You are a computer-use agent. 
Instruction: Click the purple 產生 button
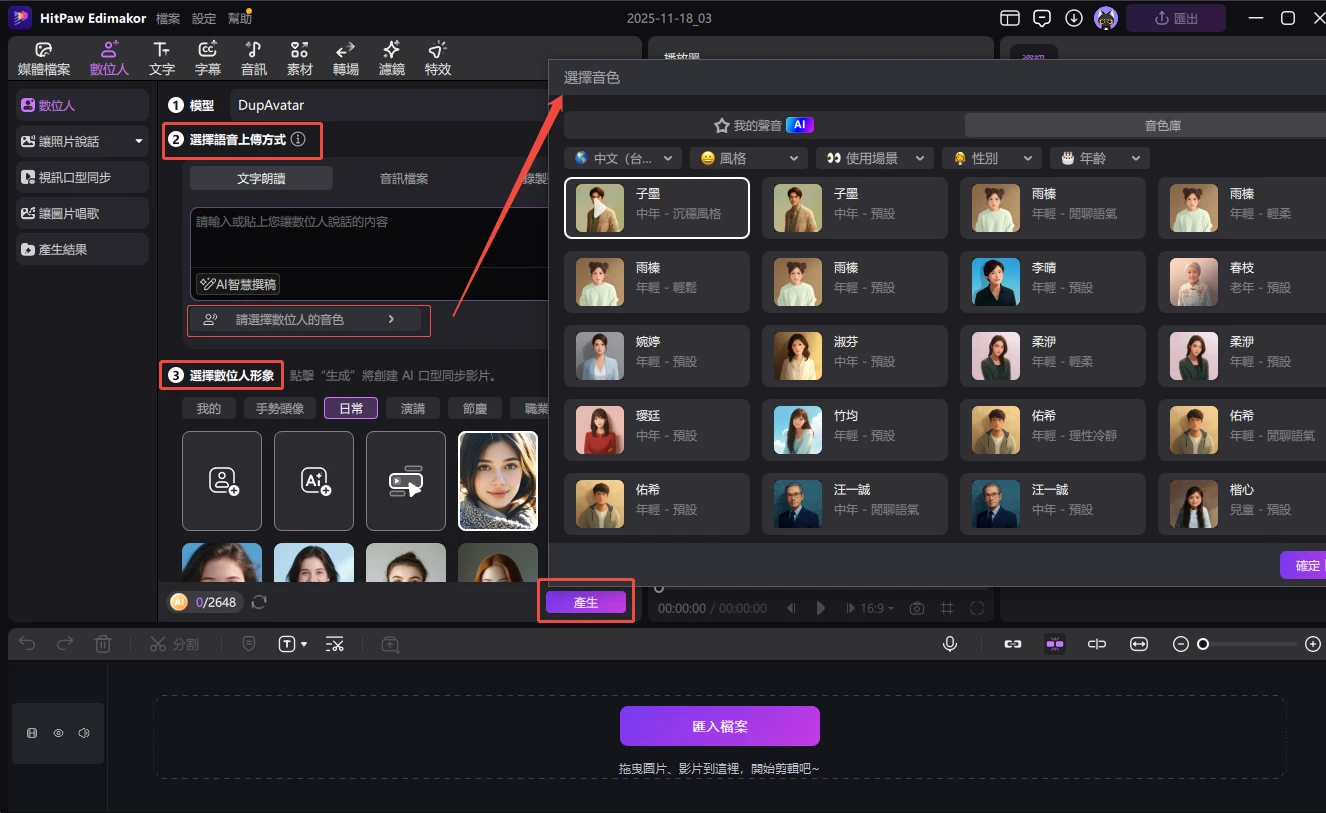point(586,602)
